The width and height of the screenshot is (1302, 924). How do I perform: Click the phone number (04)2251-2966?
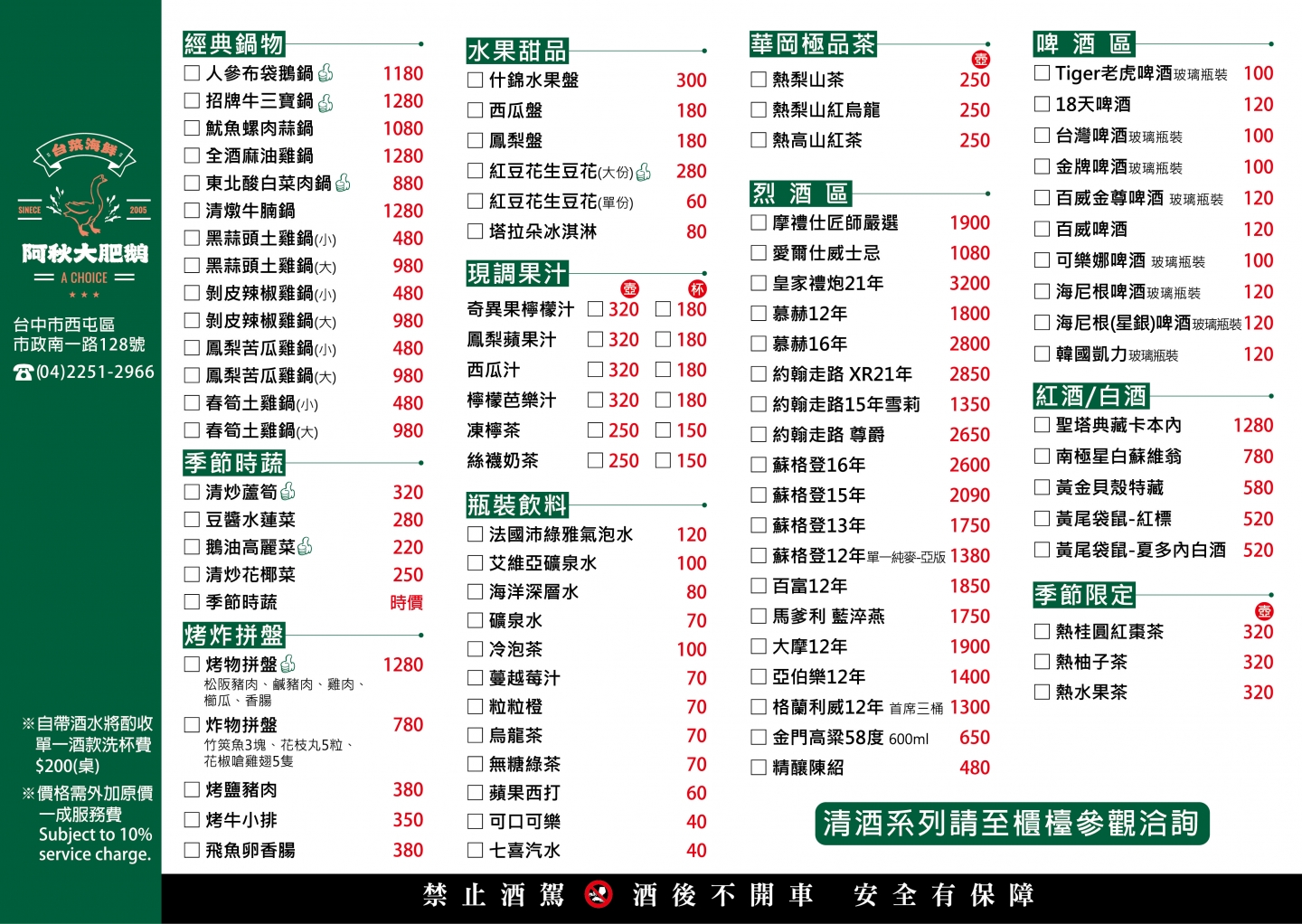point(95,372)
